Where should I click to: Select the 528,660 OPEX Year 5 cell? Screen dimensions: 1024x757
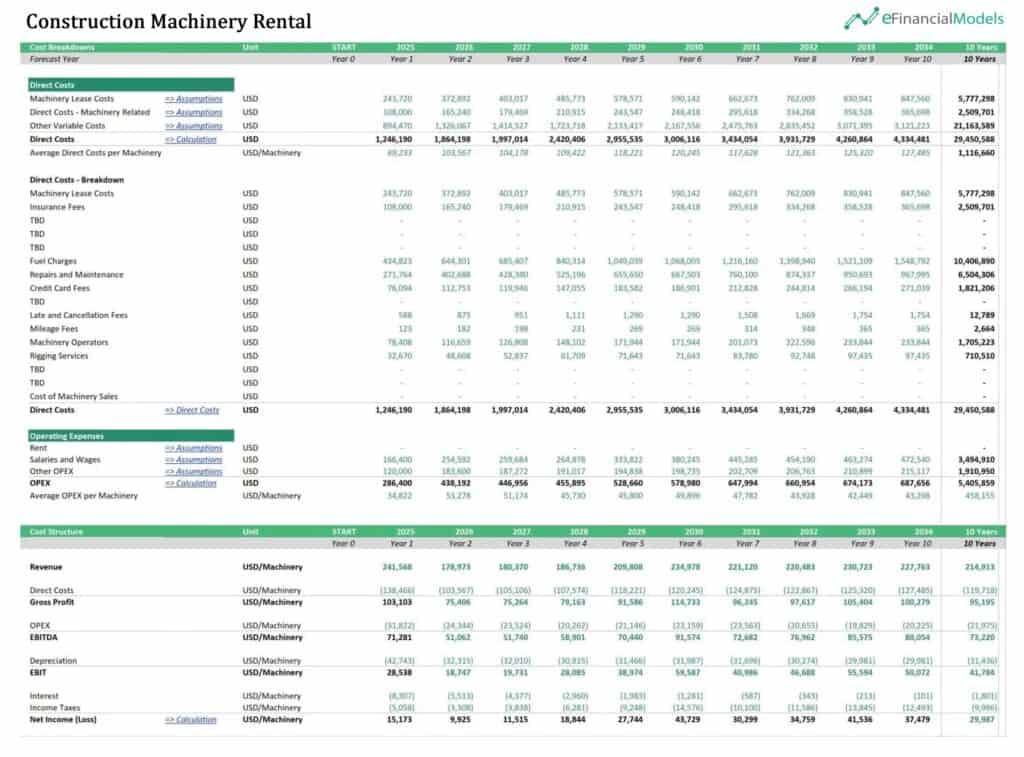[628, 483]
